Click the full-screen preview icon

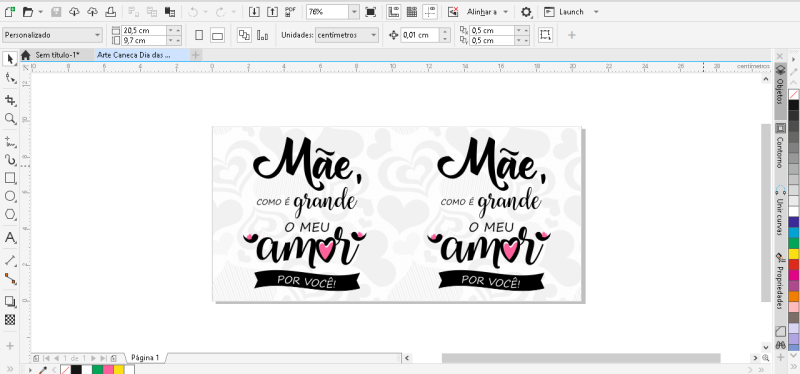[x=370, y=12]
